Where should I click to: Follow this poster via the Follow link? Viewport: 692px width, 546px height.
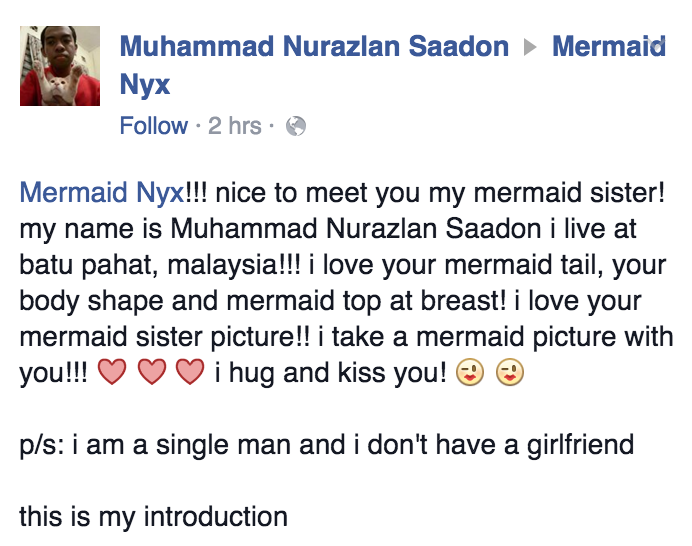click(153, 126)
